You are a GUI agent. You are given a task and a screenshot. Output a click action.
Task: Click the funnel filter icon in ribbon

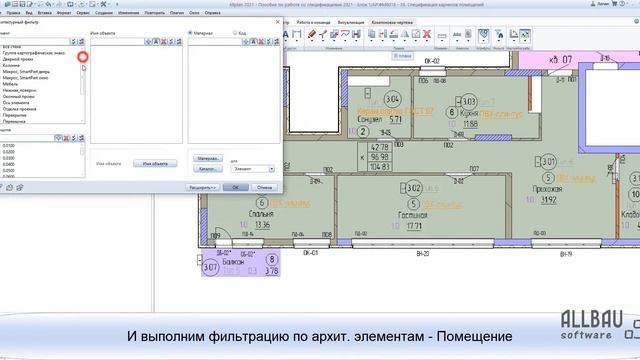(x=499, y=35)
